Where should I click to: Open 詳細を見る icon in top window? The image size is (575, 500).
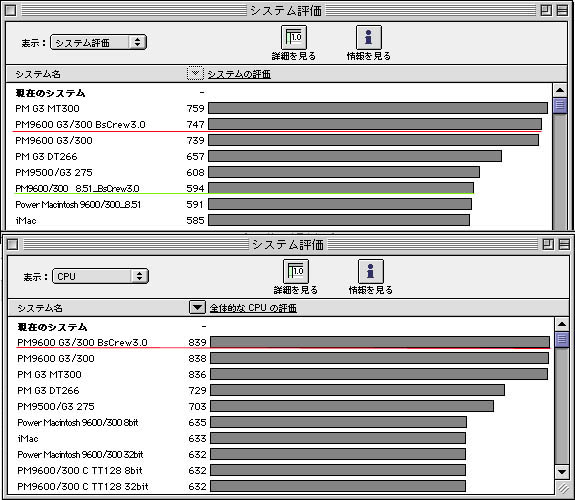click(294, 37)
